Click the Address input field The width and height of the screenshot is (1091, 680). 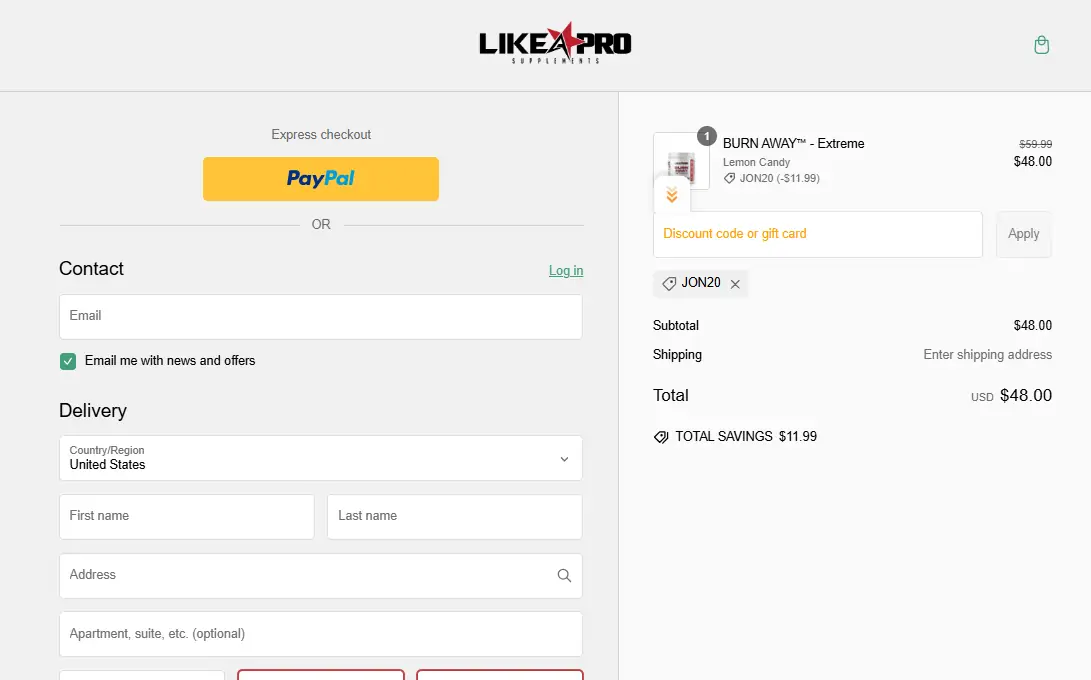coord(305,576)
